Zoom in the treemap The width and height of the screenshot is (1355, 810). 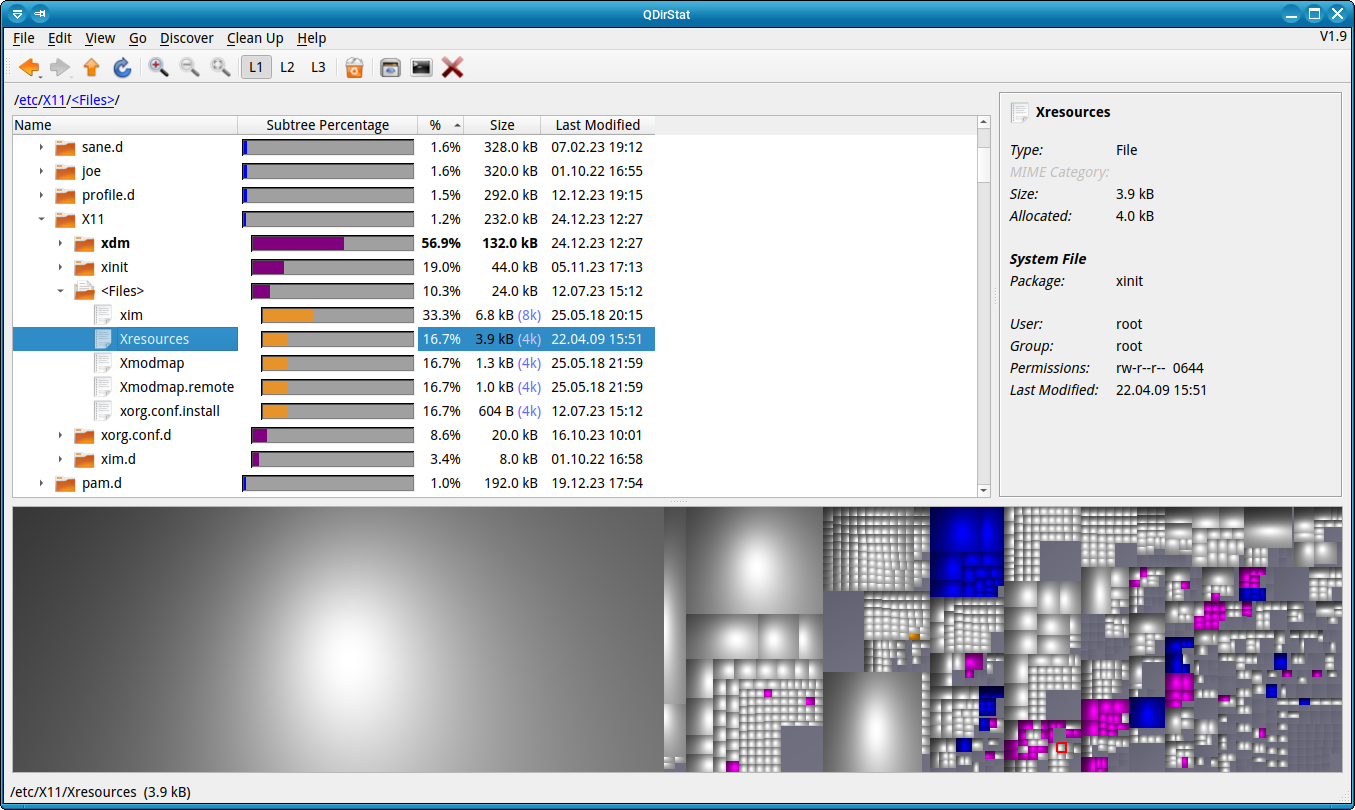(x=158, y=67)
